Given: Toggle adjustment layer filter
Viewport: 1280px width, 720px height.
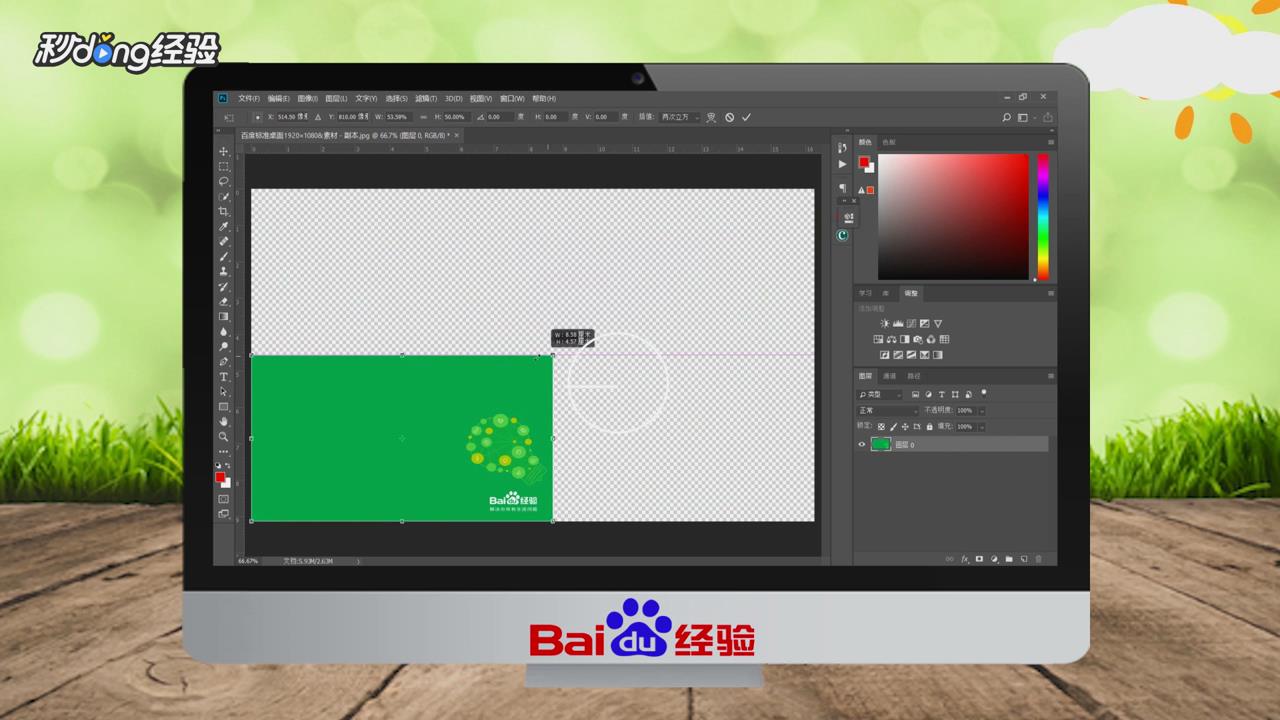Looking at the screenshot, I should coord(928,395).
